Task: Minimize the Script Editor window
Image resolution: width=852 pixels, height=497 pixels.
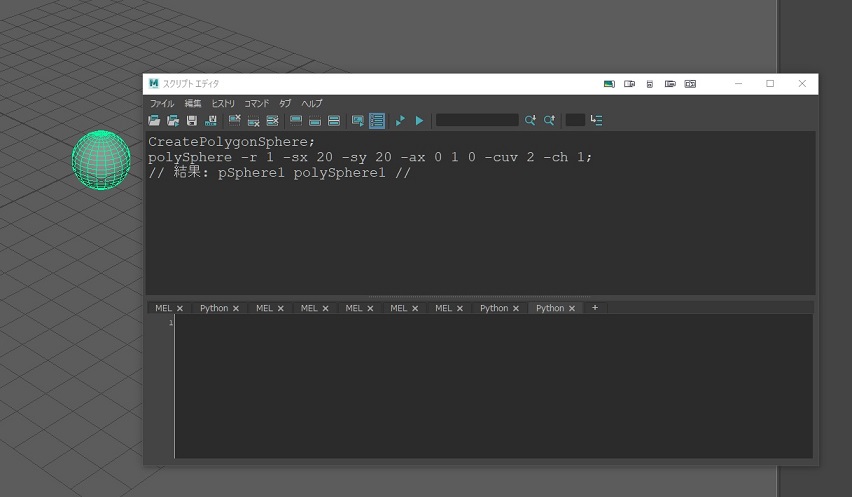Action: point(738,84)
